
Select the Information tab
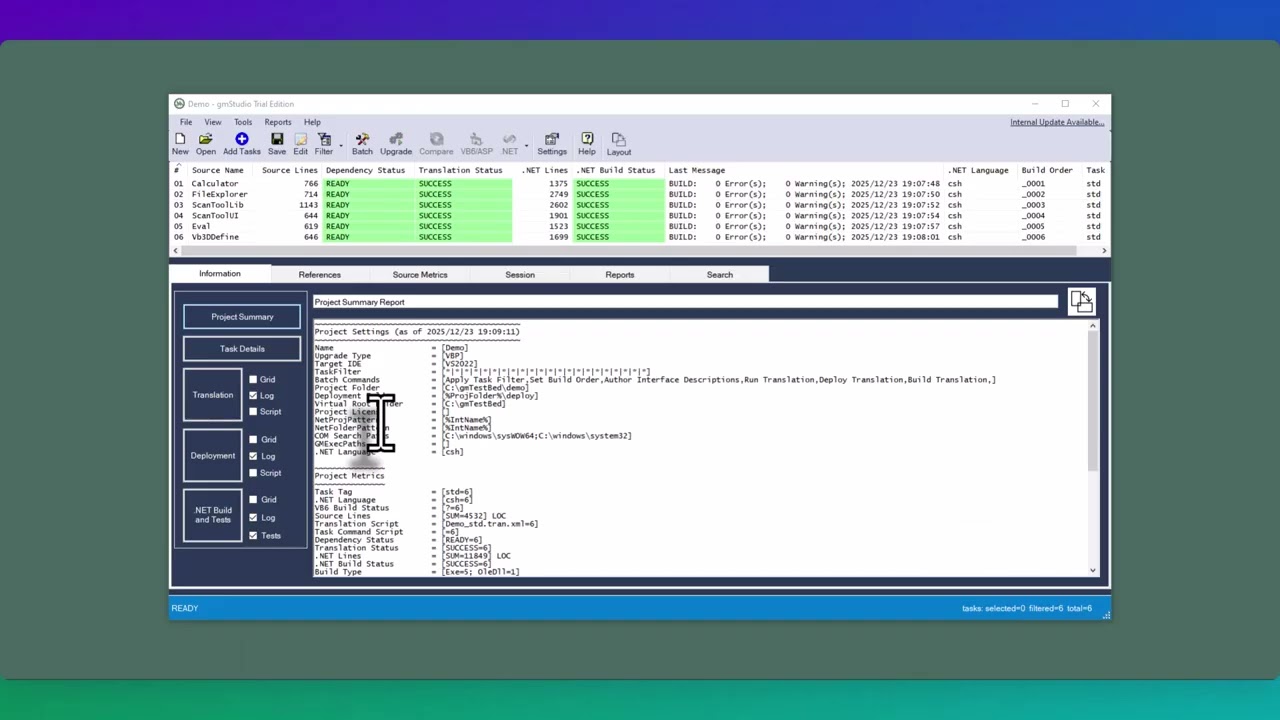(219, 274)
